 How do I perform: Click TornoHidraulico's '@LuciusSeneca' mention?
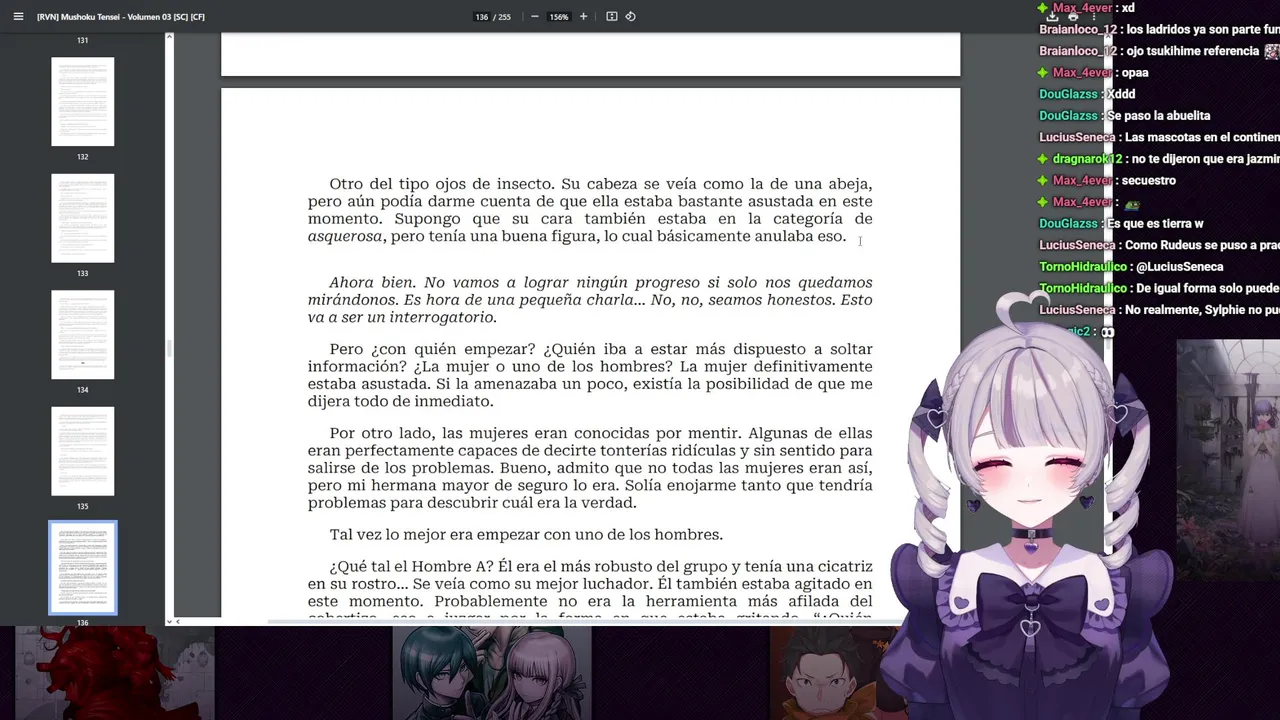(x=1178, y=267)
